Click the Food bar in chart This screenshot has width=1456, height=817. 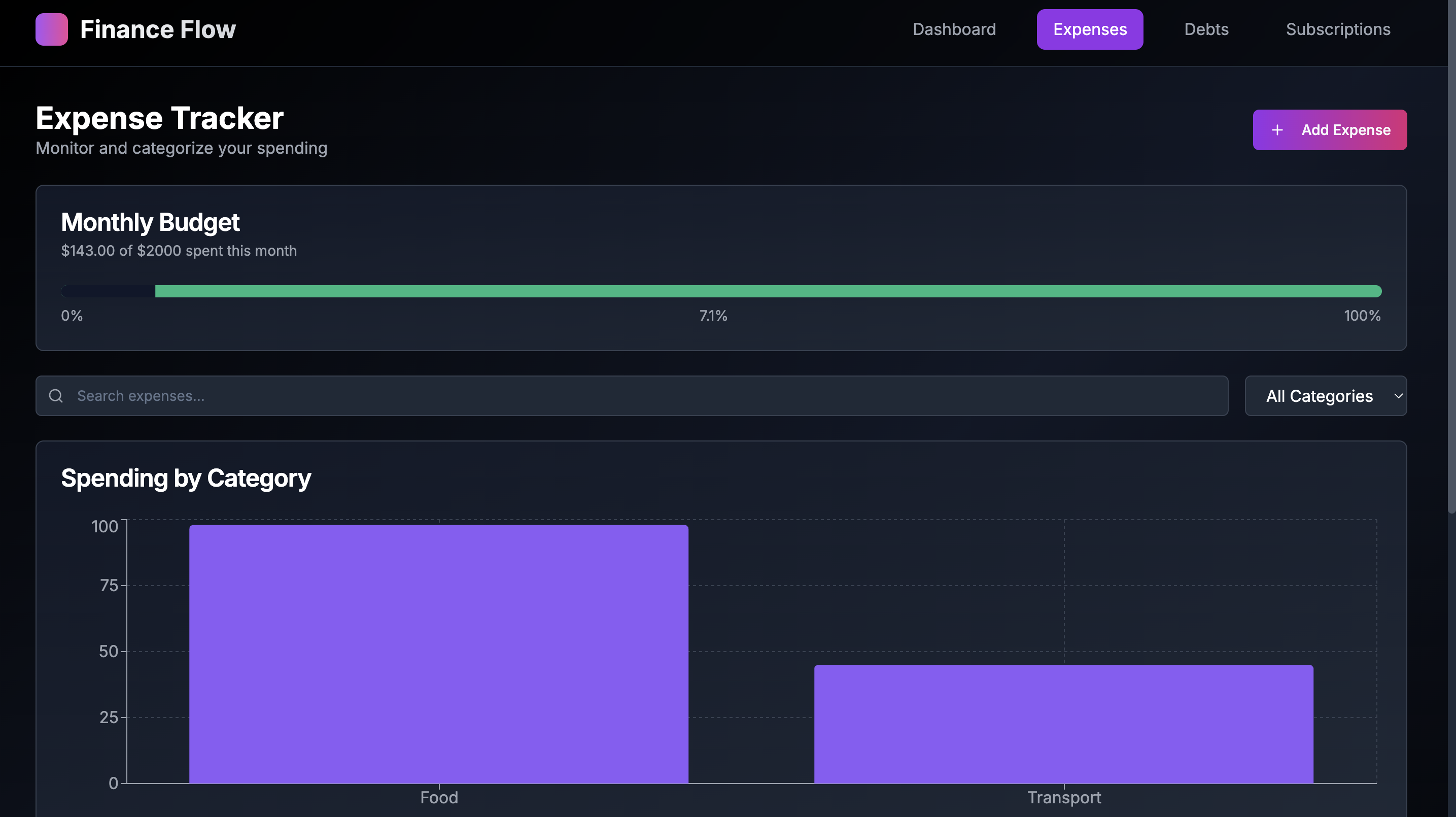[x=439, y=654]
